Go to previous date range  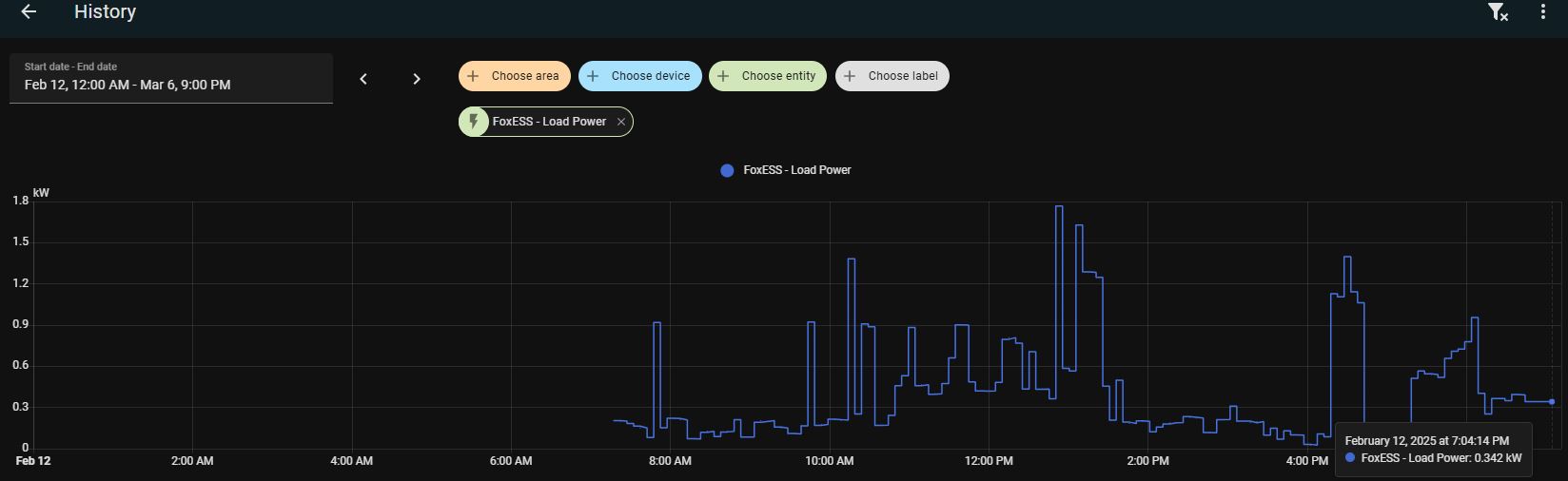click(363, 79)
